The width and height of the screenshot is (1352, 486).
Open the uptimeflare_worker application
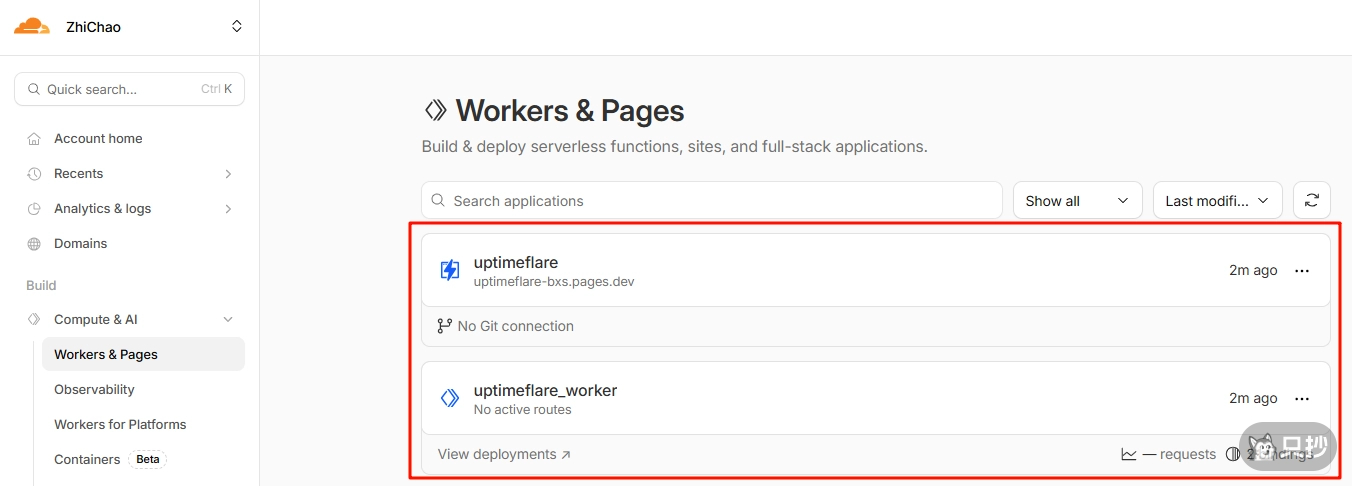coord(546,391)
